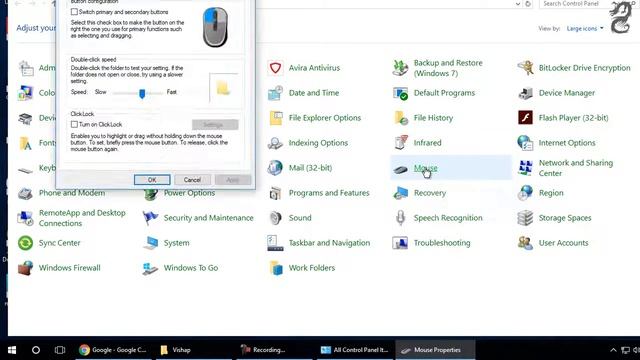Click the Taskbar and Navigation icon
Screen dimensions: 640x360
tap(276, 243)
